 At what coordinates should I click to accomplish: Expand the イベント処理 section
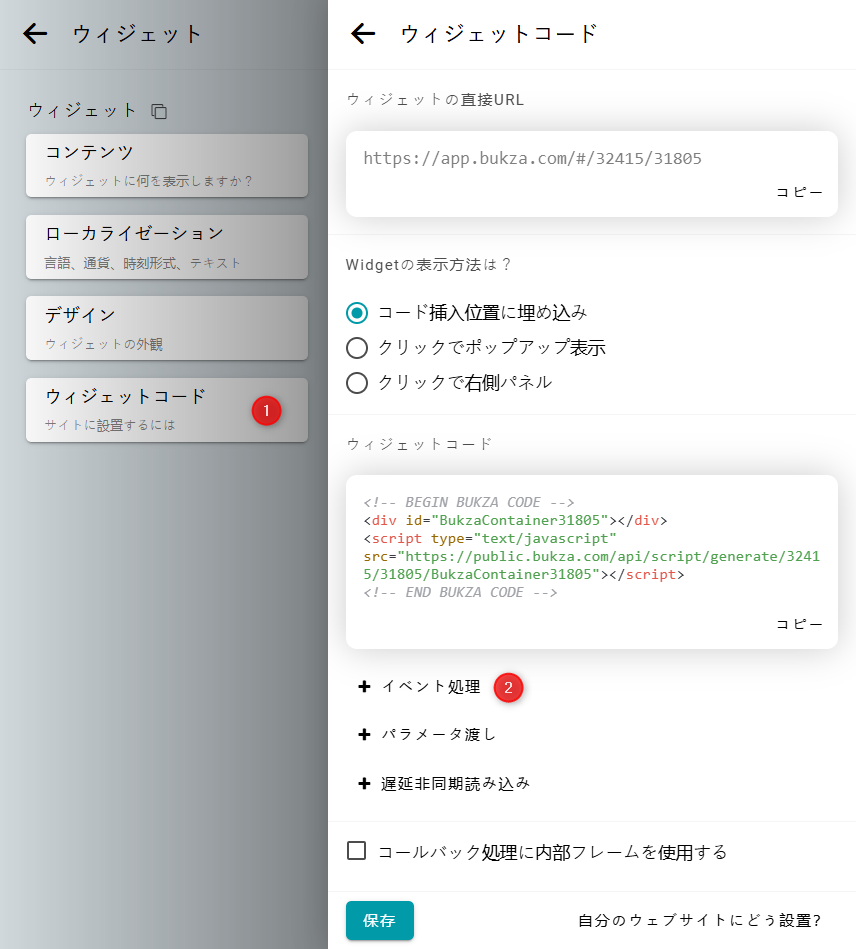pyautogui.click(x=431, y=687)
